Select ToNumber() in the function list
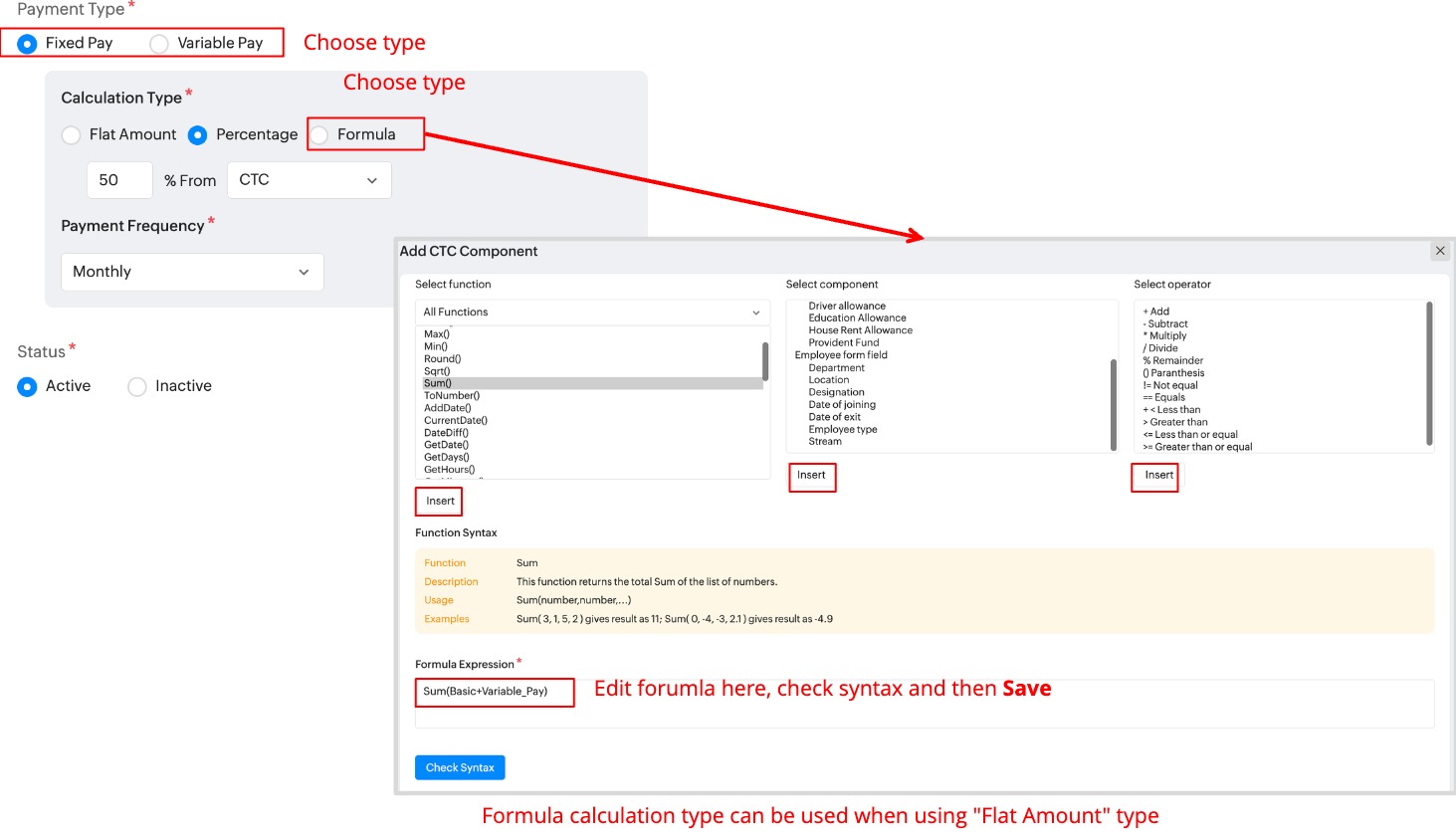 pos(452,395)
